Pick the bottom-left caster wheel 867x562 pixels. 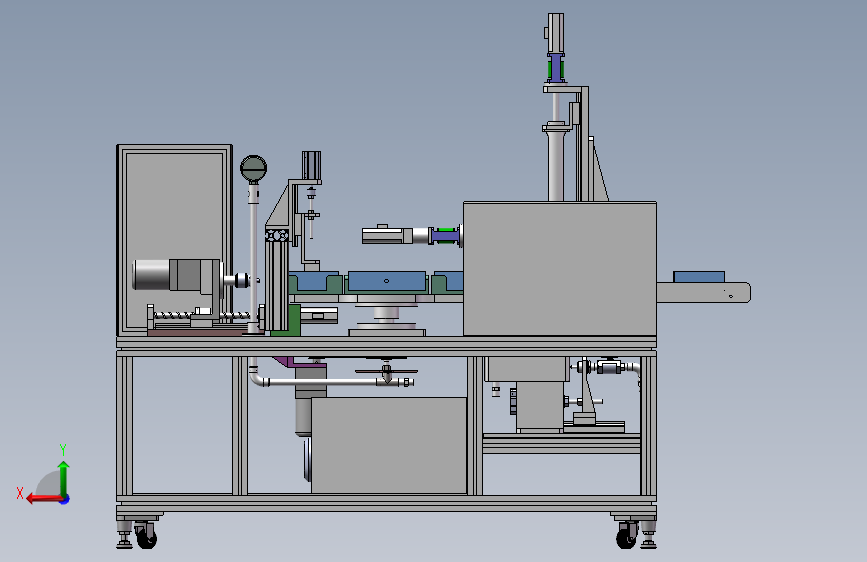click(x=146, y=537)
